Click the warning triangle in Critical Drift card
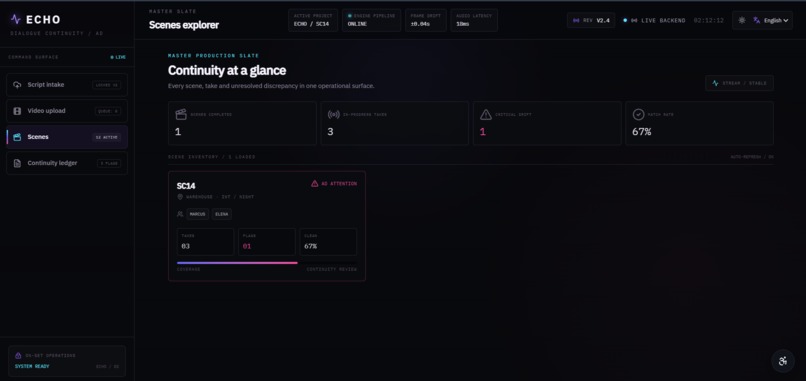806x381 pixels. (486, 114)
